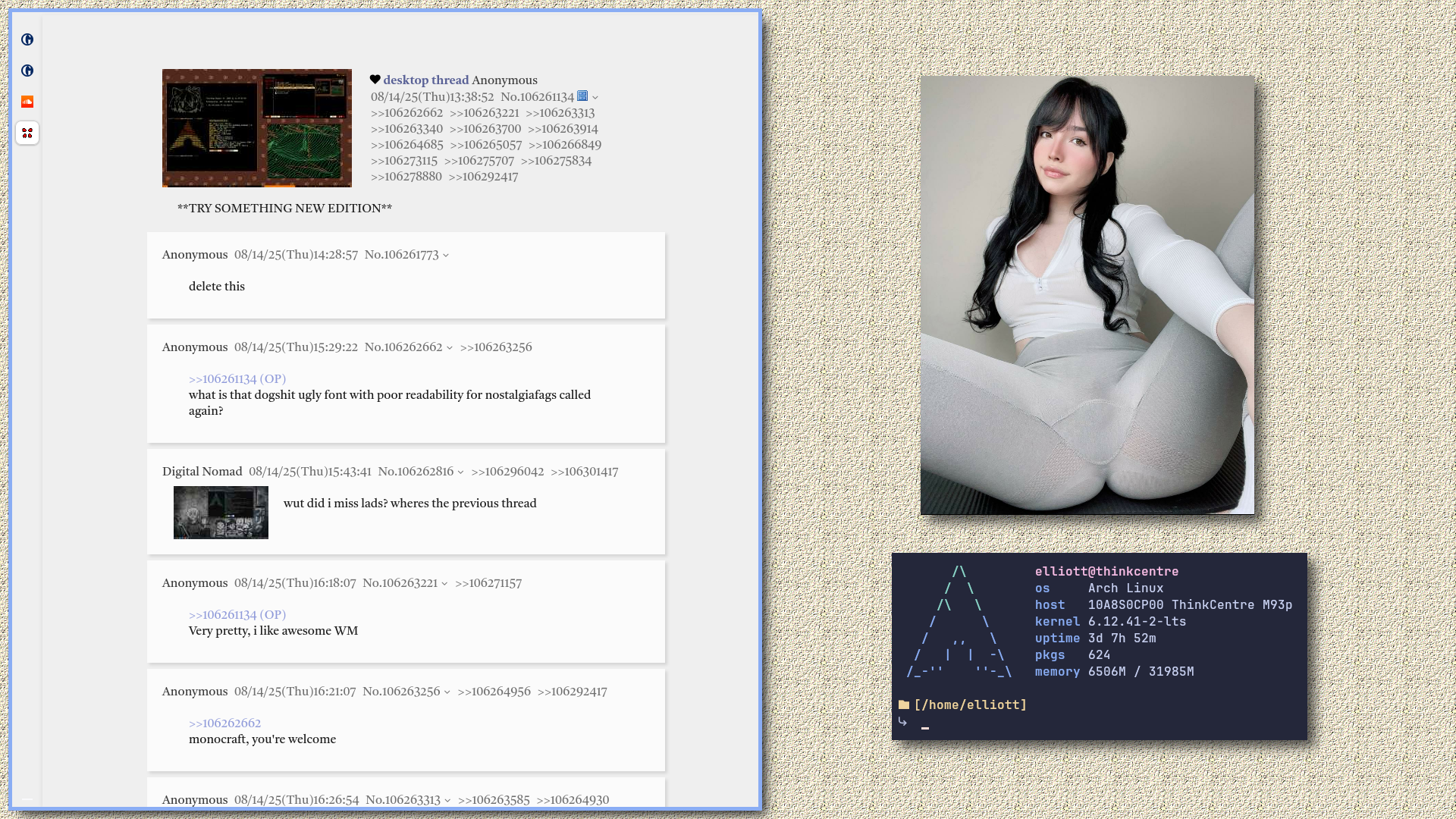
Task: Click backlink >>106296042 on Digital Nomad's post
Action: [x=507, y=472]
